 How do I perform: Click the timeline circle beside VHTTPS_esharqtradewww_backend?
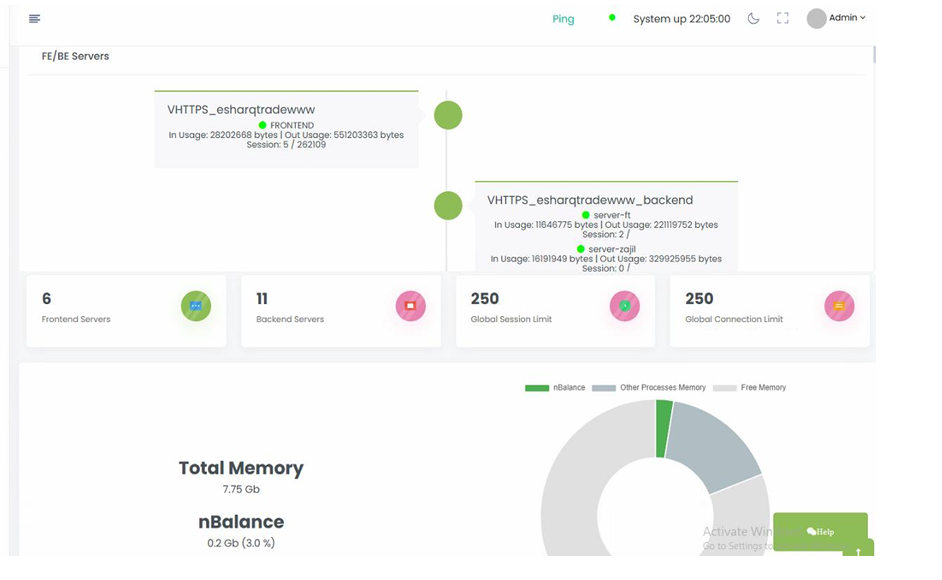click(448, 206)
